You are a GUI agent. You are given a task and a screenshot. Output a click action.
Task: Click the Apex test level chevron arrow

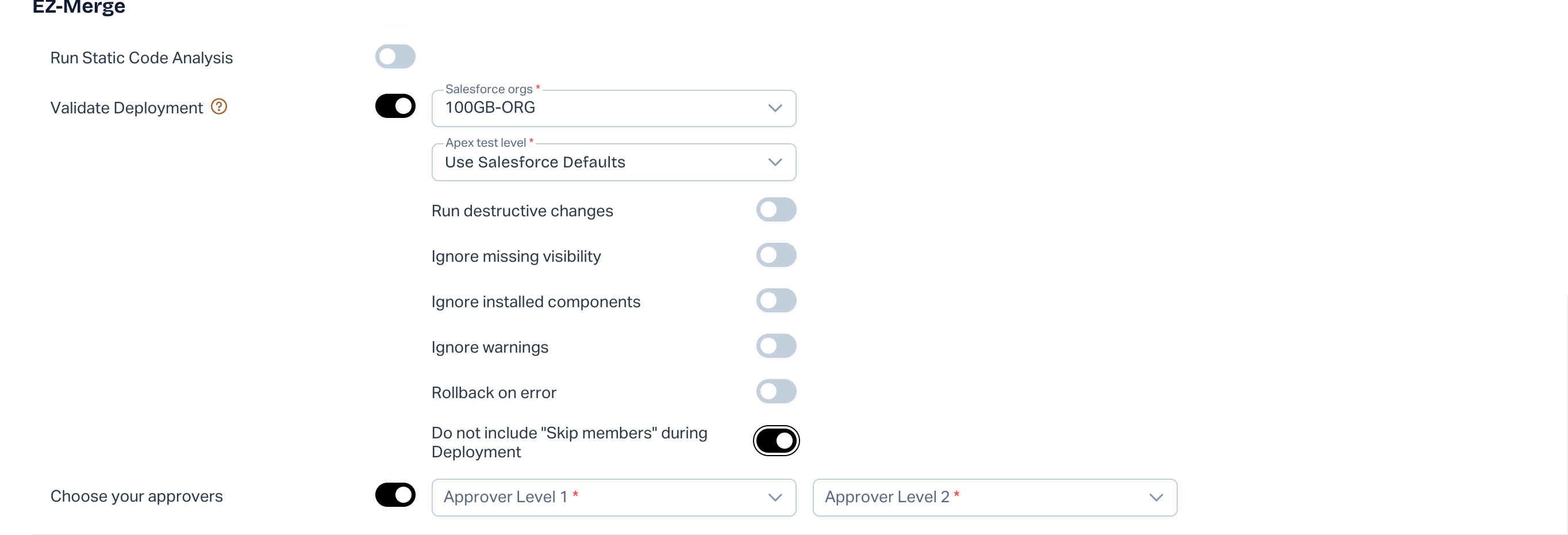point(775,163)
